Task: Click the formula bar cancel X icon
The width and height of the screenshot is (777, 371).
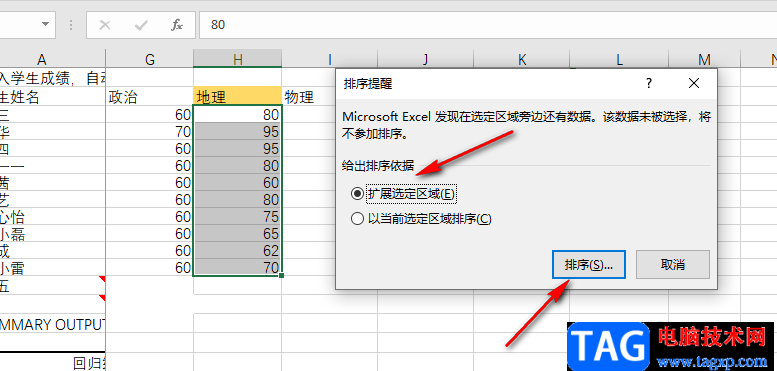Action: (x=105, y=25)
